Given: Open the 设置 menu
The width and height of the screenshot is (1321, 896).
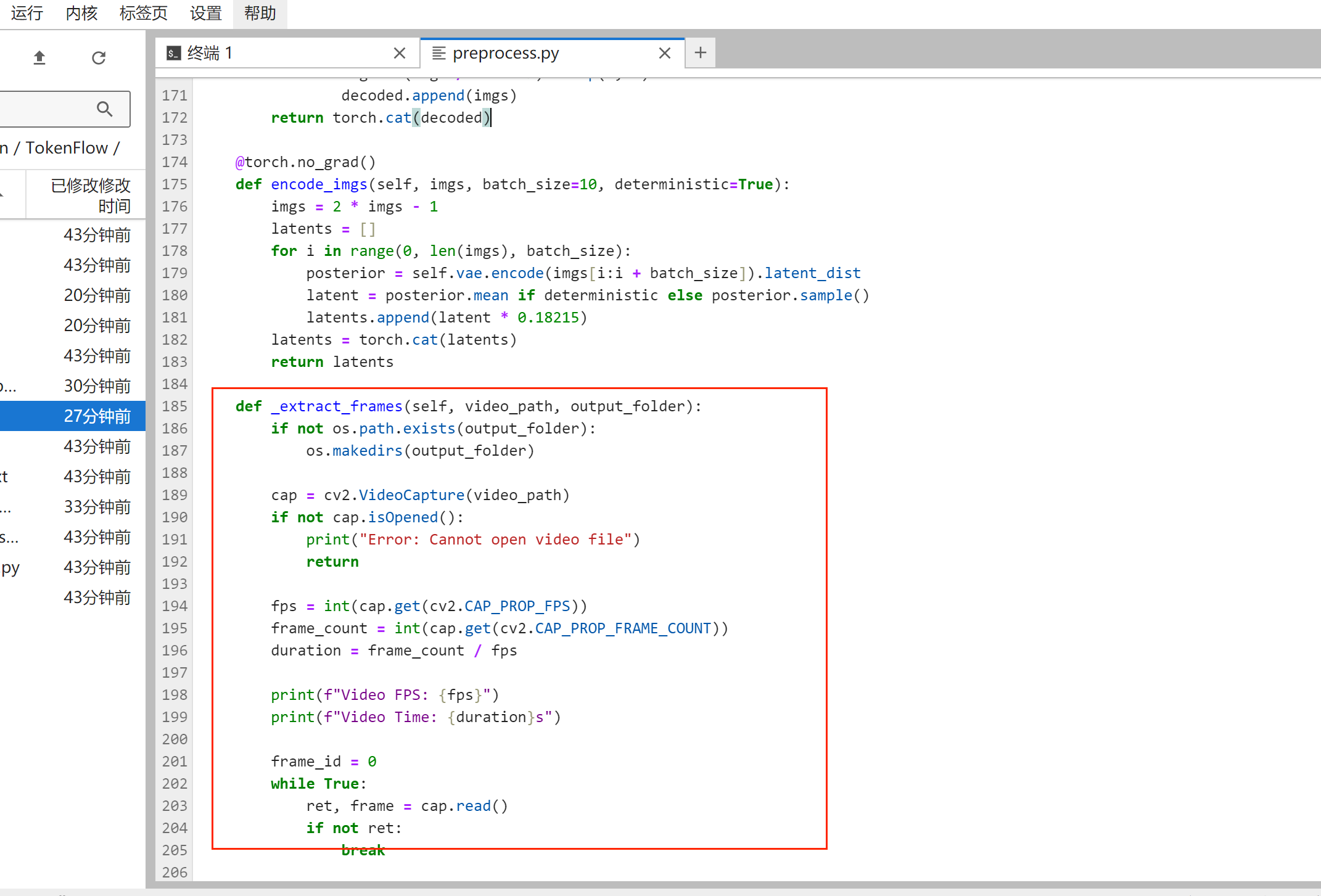Looking at the screenshot, I should pos(206,13).
